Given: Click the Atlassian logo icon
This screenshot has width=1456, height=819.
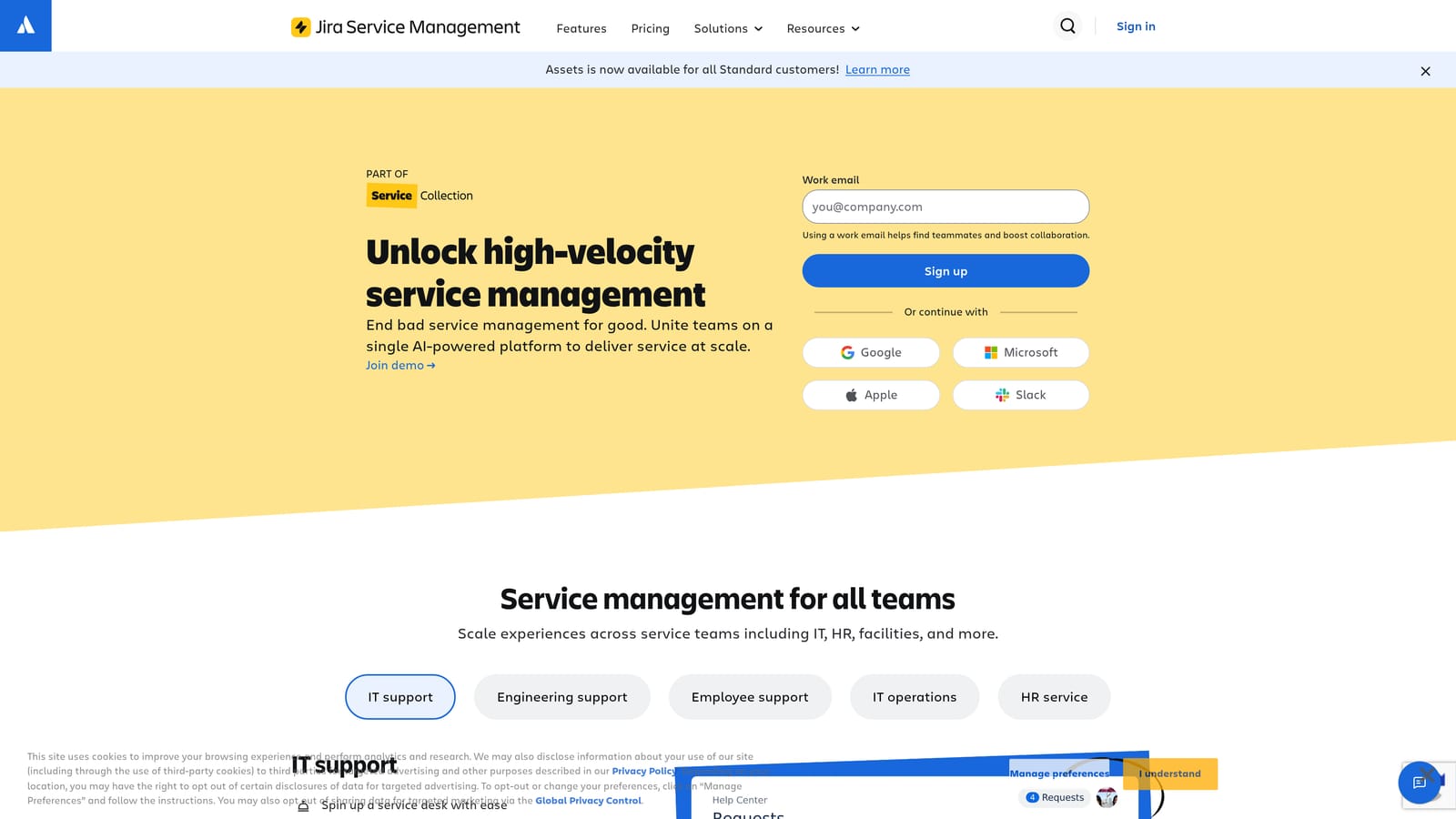Looking at the screenshot, I should (25, 25).
